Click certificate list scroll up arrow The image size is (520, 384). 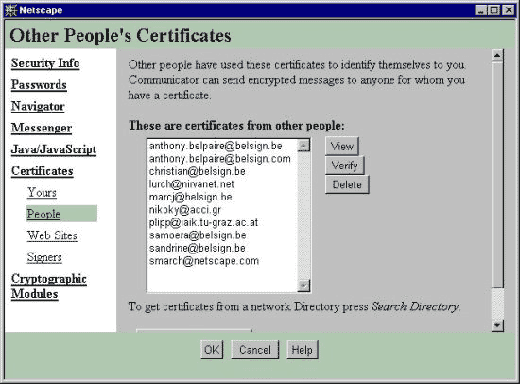pos(304,146)
